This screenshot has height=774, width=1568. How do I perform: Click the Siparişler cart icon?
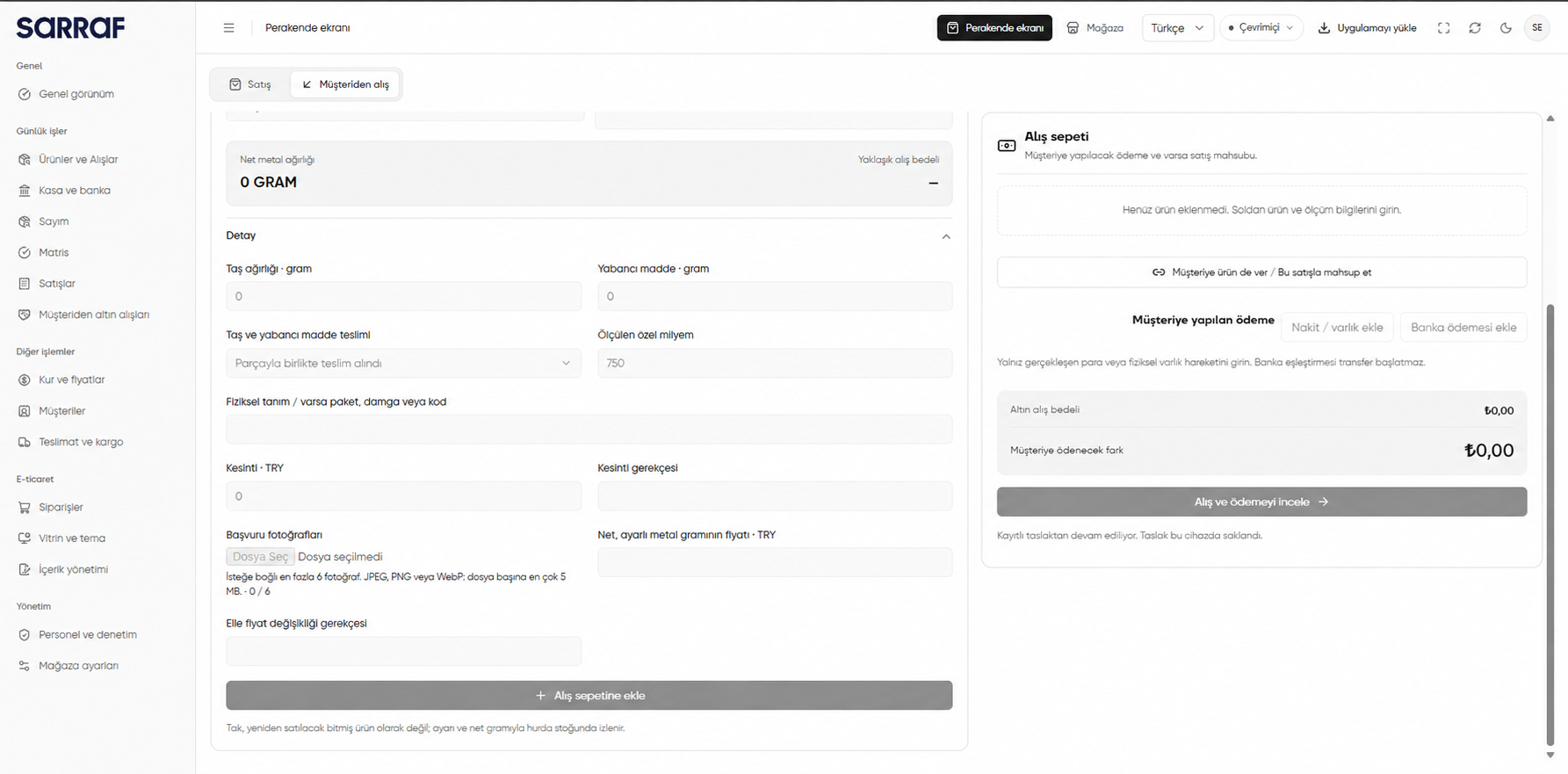pyautogui.click(x=25, y=508)
